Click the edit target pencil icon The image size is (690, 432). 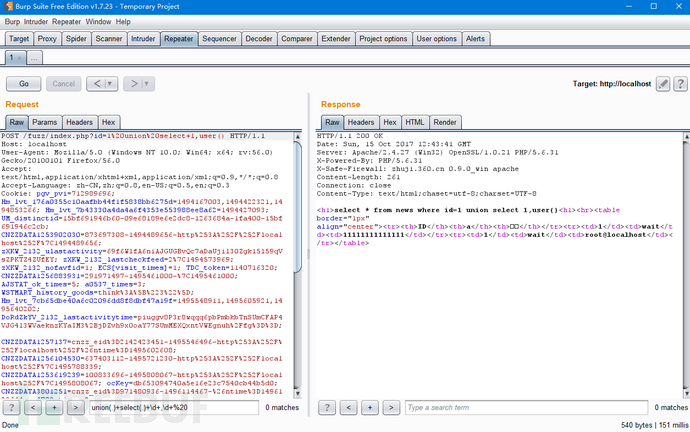click(x=662, y=85)
